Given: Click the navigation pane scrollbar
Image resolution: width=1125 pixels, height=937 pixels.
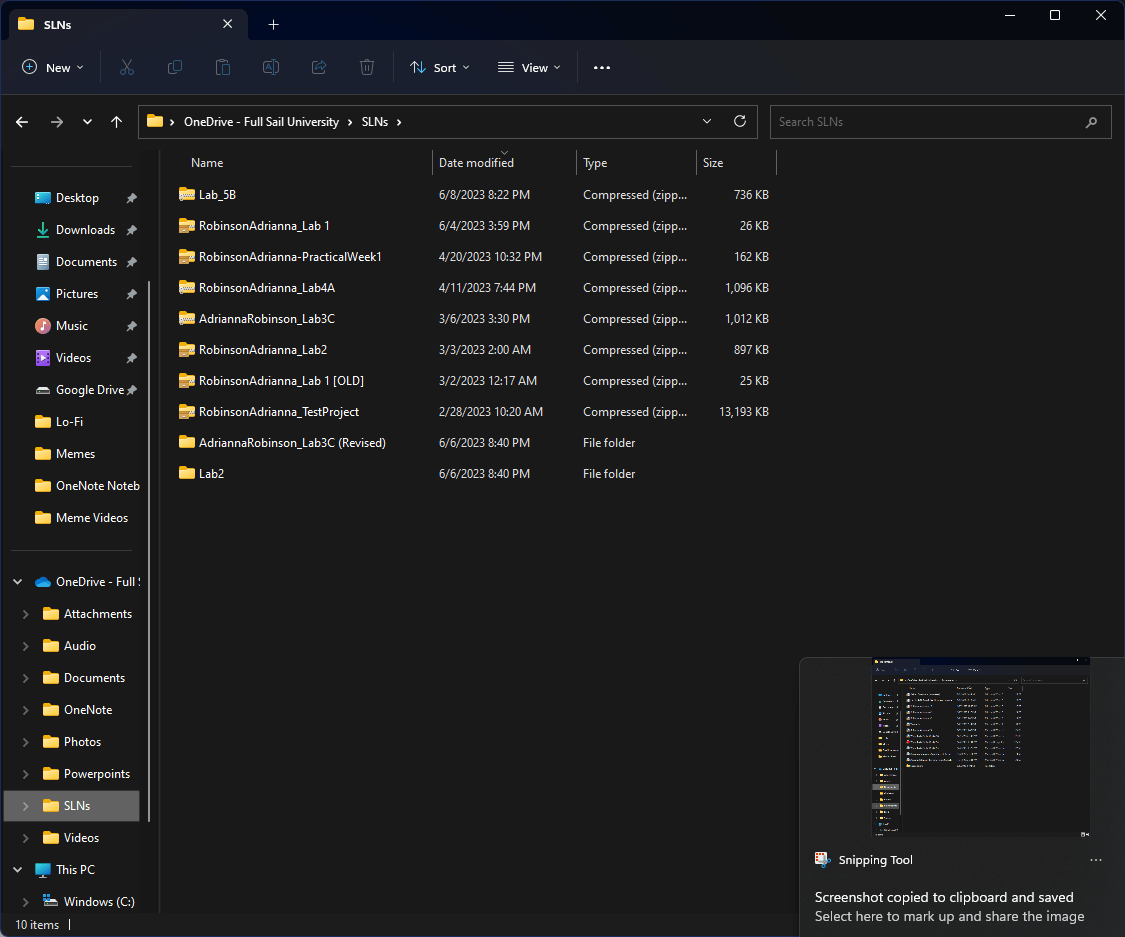Looking at the screenshot, I should 149,550.
